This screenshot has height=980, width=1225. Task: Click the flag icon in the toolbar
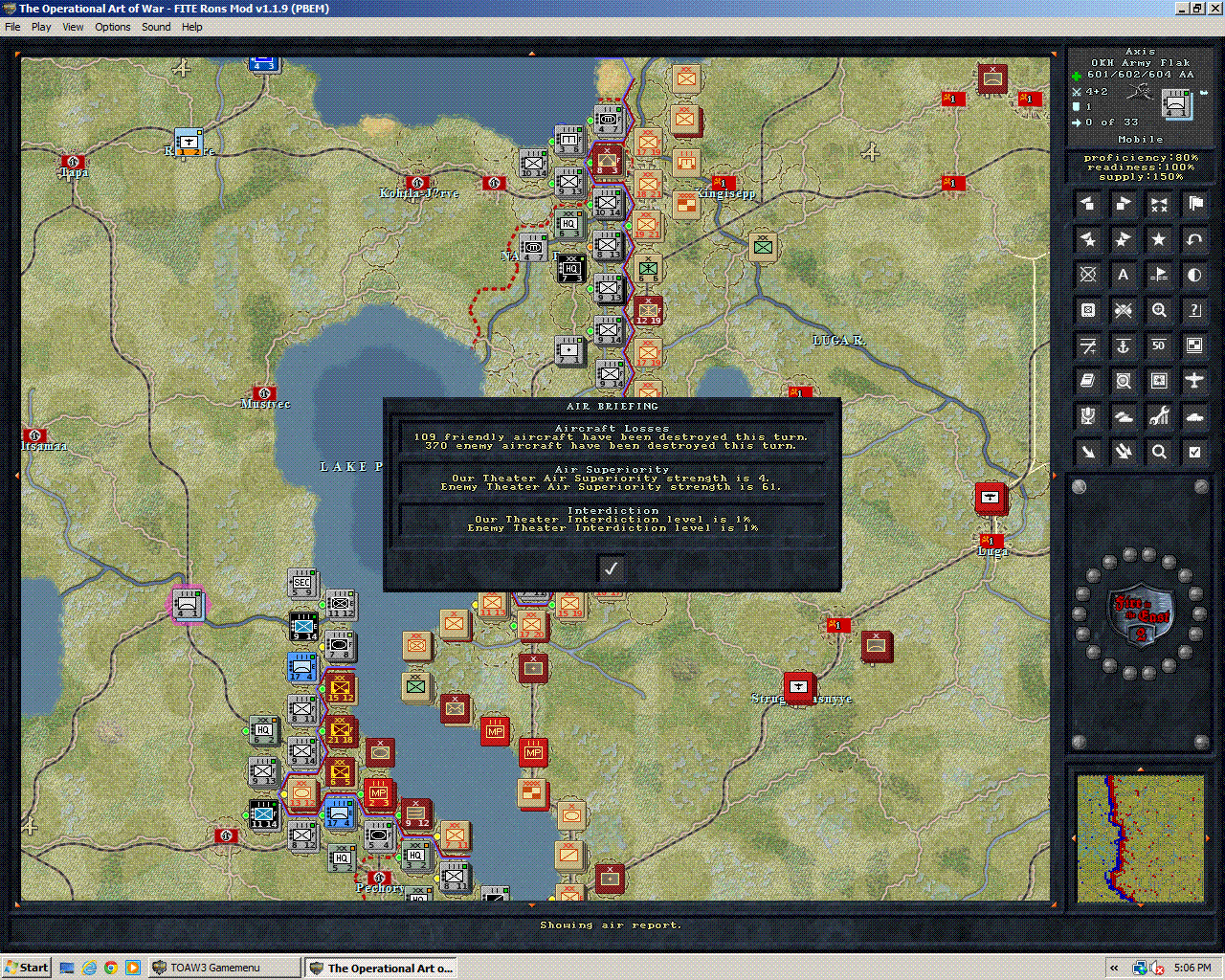pos(1193,203)
